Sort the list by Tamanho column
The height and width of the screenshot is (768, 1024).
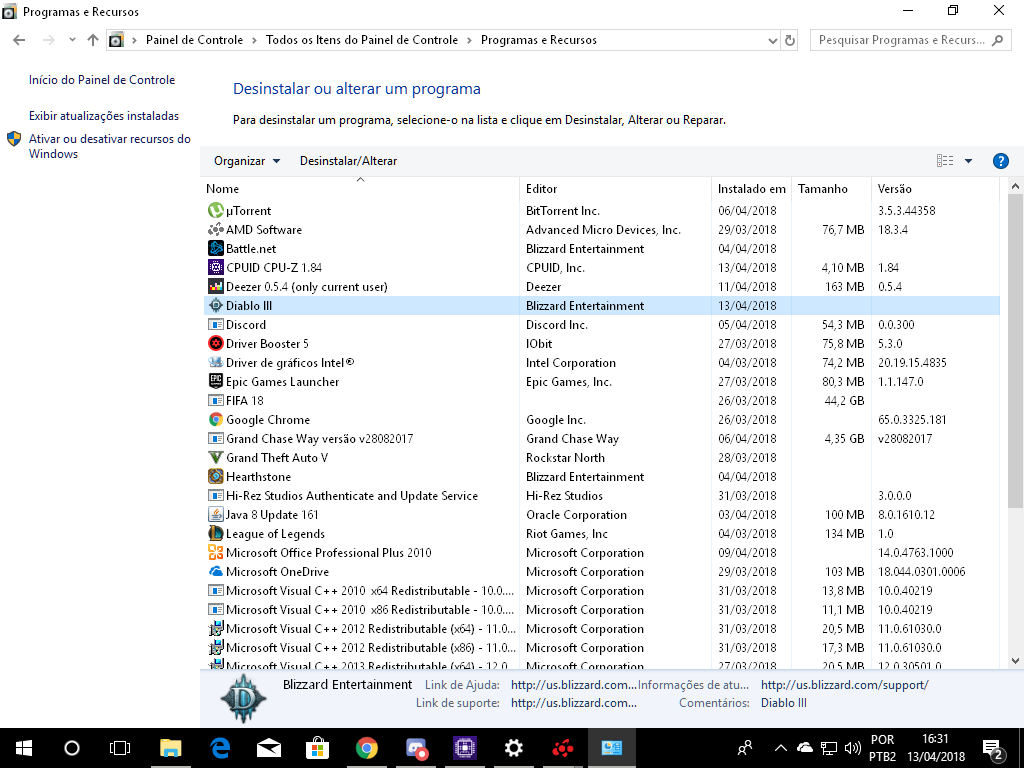(831, 188)
